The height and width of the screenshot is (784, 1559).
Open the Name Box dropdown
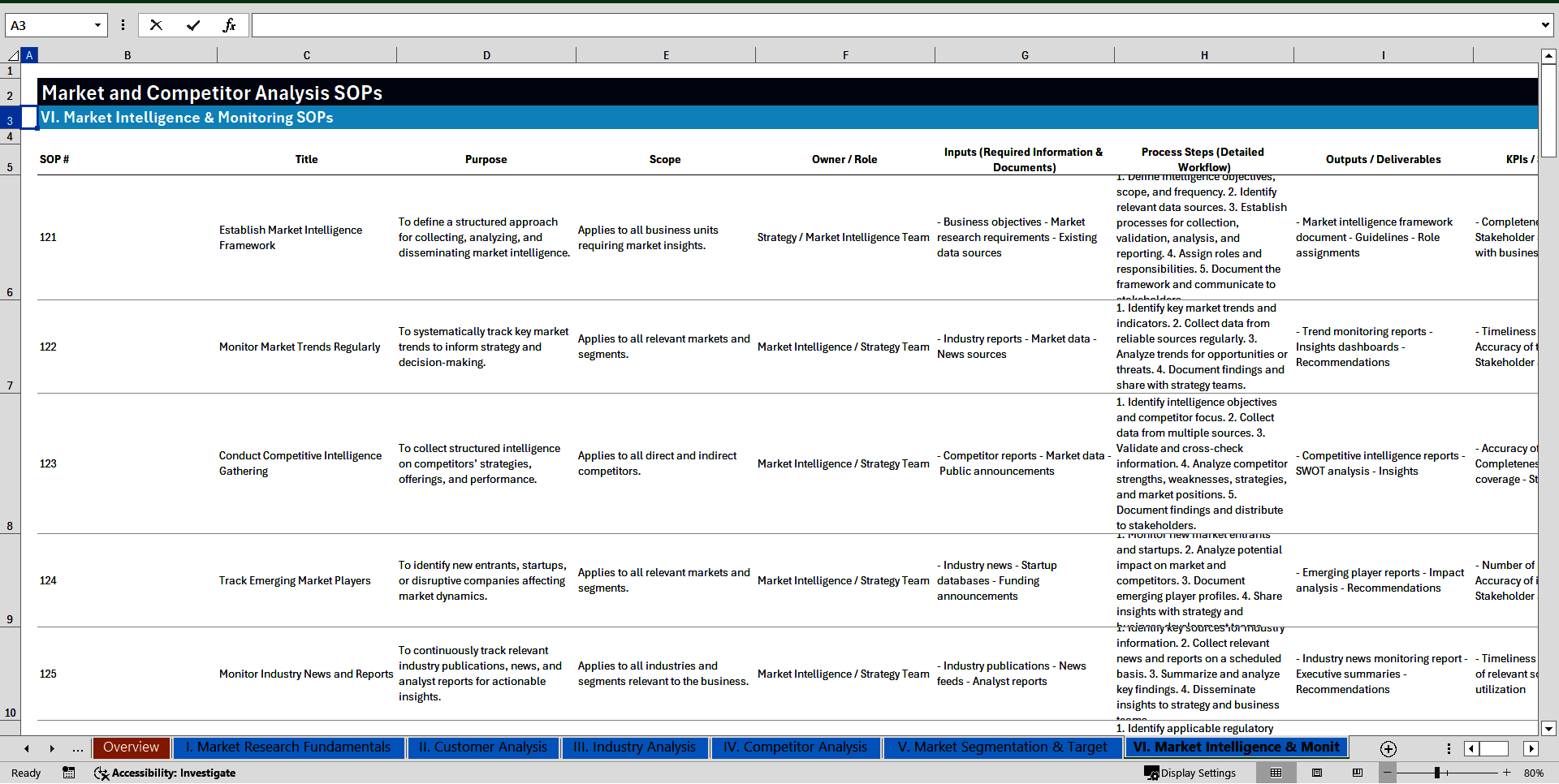pos(97,25)
